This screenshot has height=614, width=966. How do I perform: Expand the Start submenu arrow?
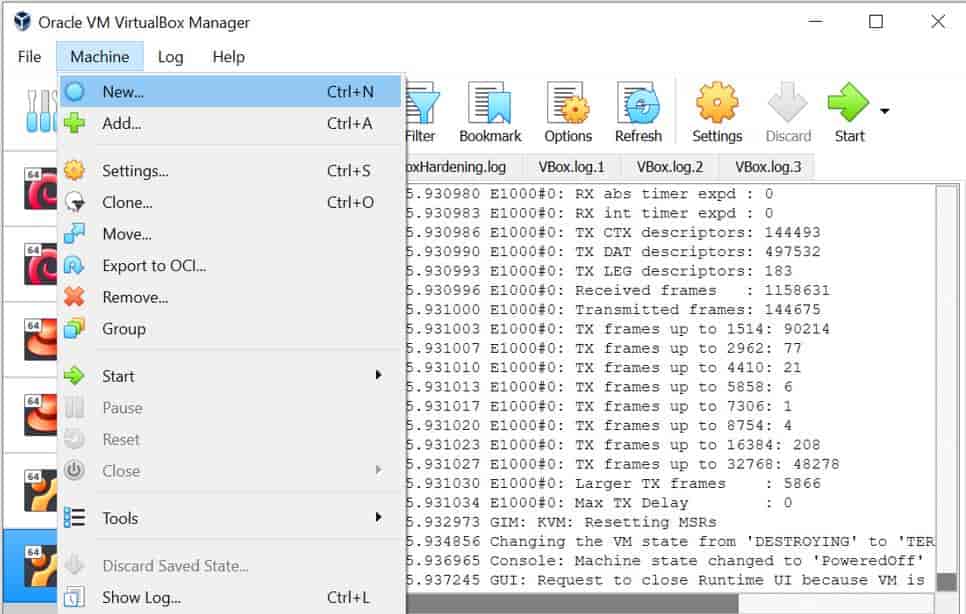tap(379, 375)
